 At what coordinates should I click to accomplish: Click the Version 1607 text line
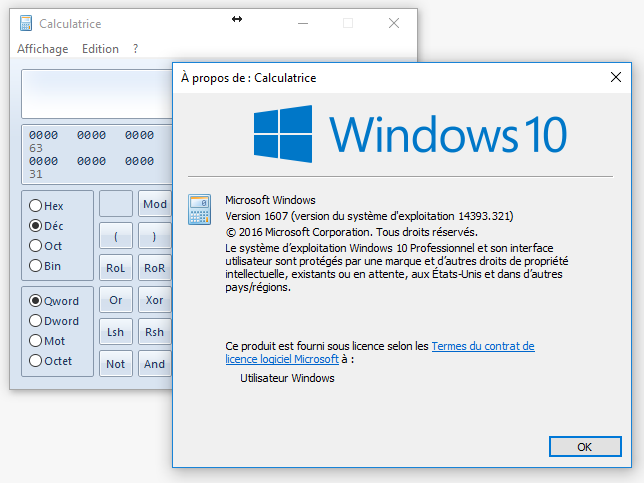coord(369,216)
